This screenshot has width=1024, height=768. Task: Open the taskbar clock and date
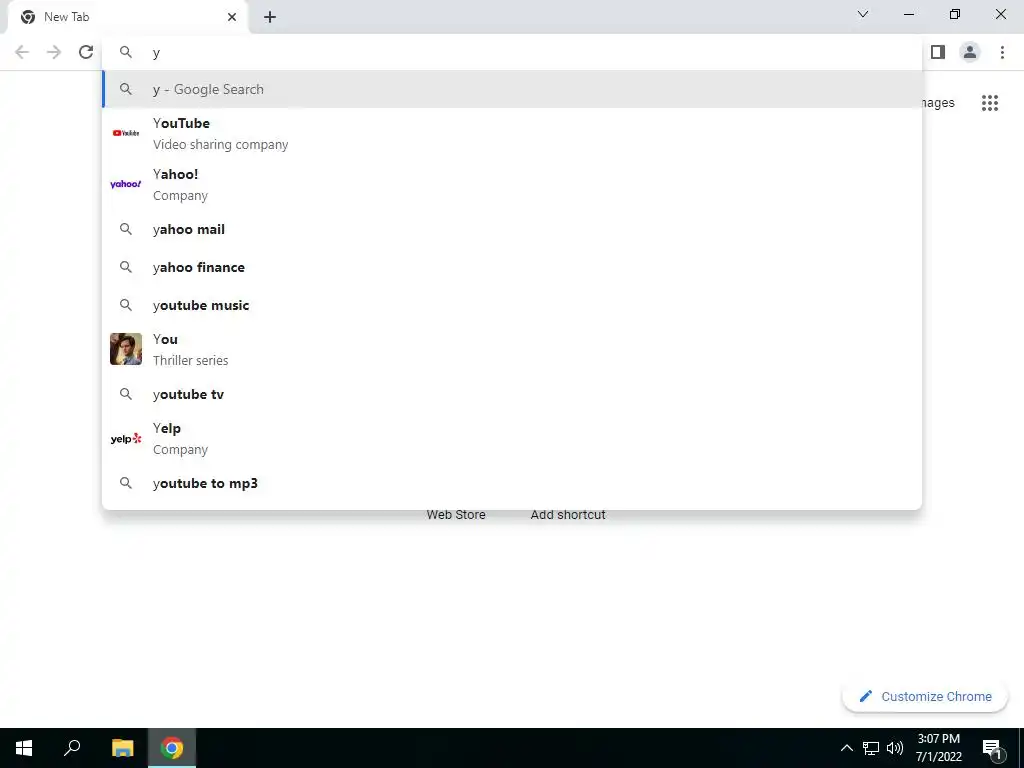pyautogui.click(x=938, y=748)
